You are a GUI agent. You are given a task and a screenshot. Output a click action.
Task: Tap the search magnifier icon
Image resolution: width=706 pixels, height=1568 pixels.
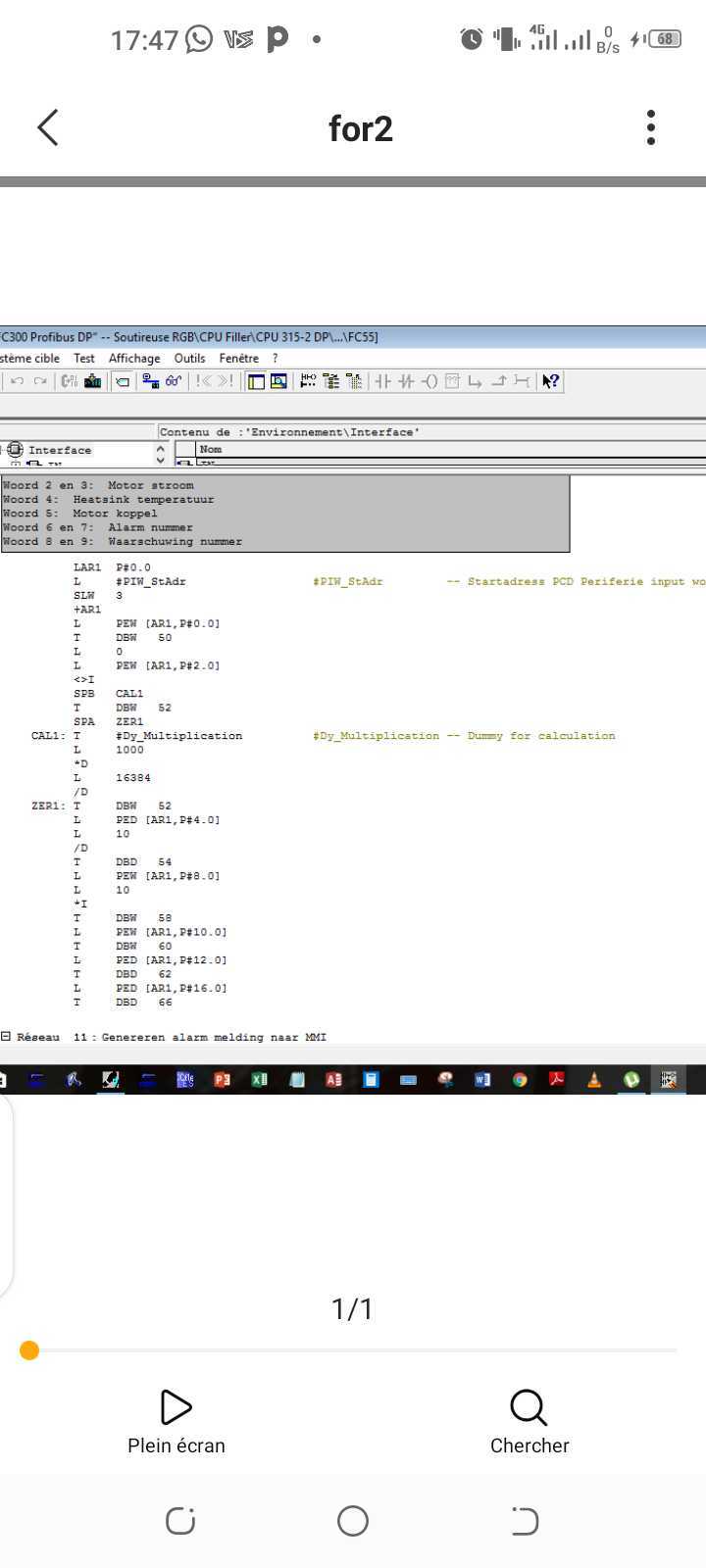click(x=529, y=1407)
